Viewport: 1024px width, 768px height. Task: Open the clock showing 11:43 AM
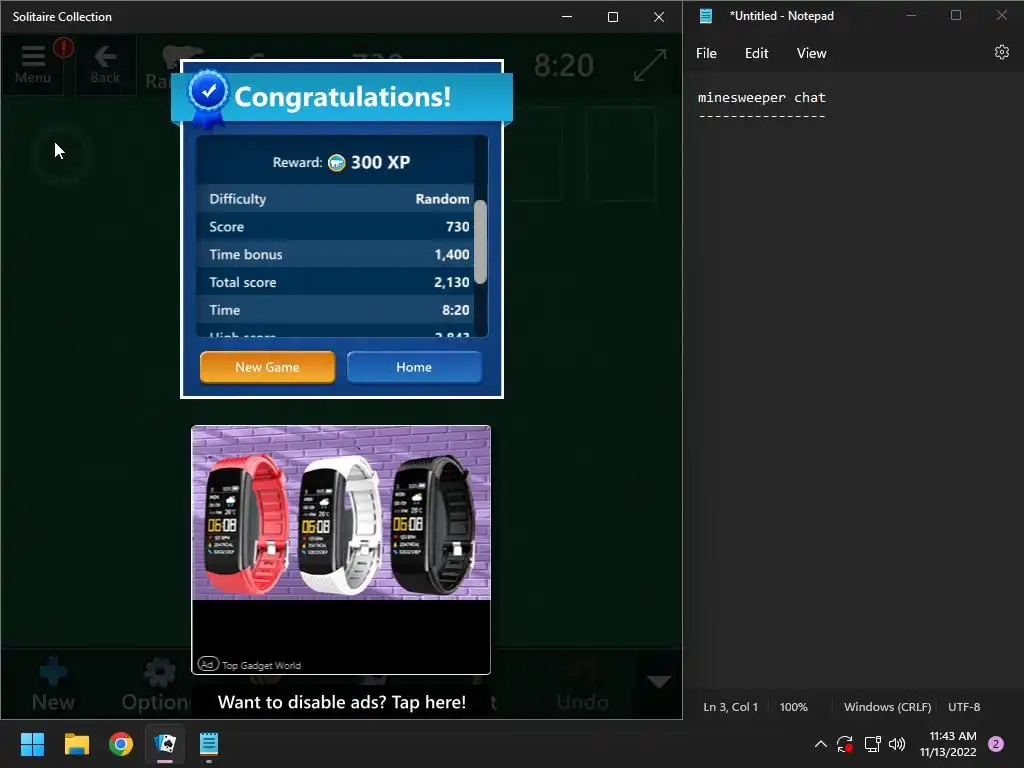(948, 744)
